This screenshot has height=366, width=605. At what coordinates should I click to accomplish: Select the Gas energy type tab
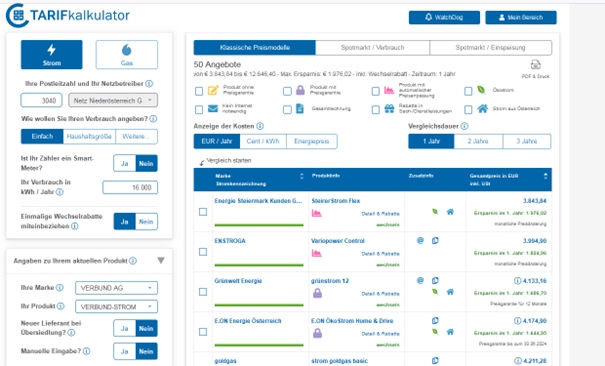(127, 54)
